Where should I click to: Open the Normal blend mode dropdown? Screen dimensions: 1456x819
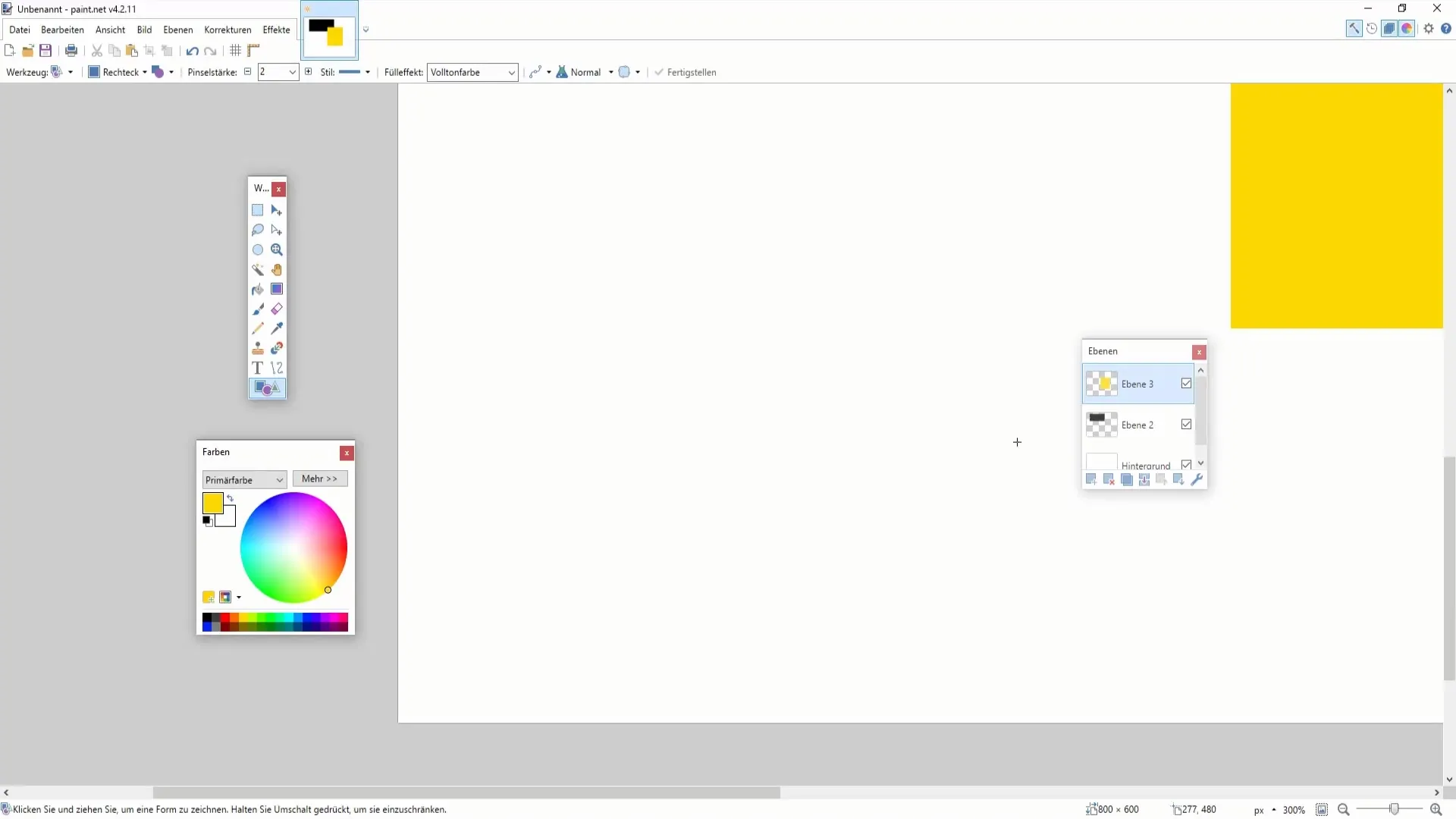pos(585,72)
